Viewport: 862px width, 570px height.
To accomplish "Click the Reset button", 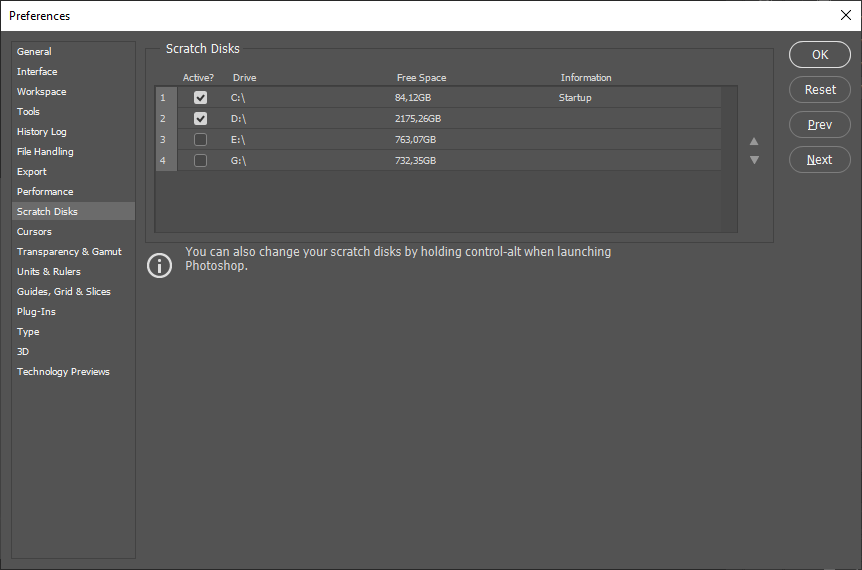I will click(x=820, y=90).
